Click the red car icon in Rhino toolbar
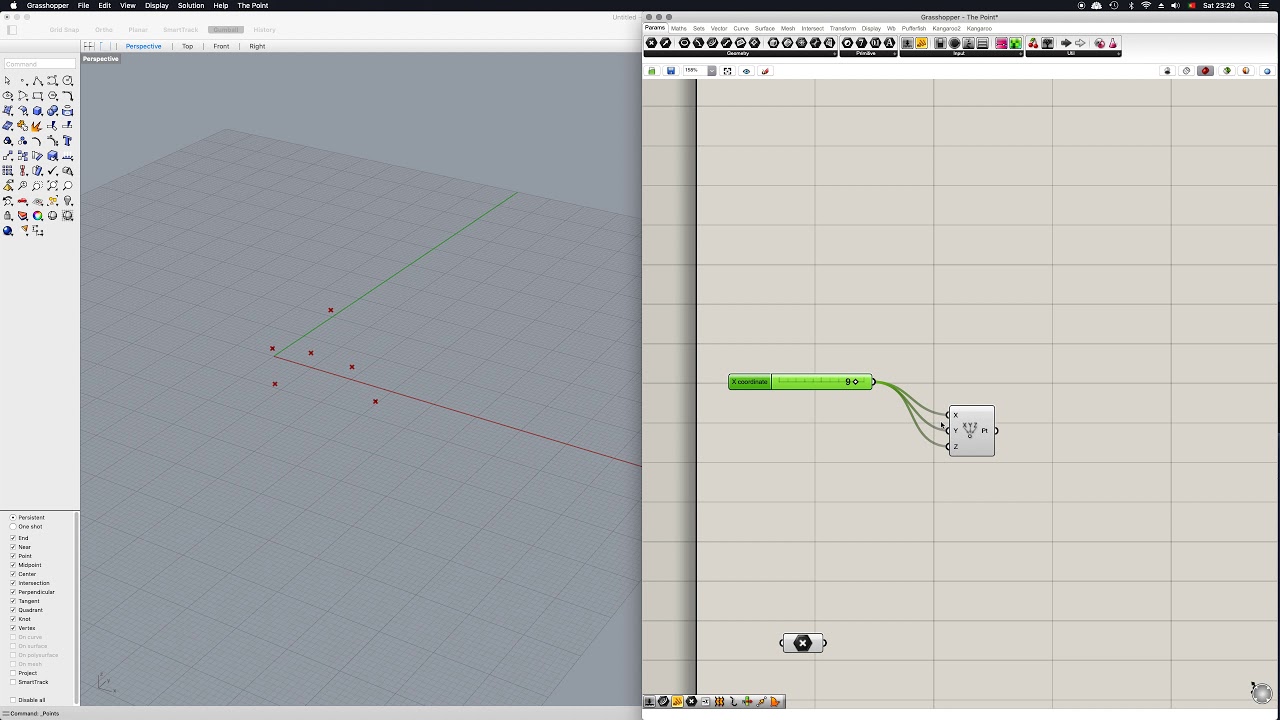 click(x=22, y=199)
